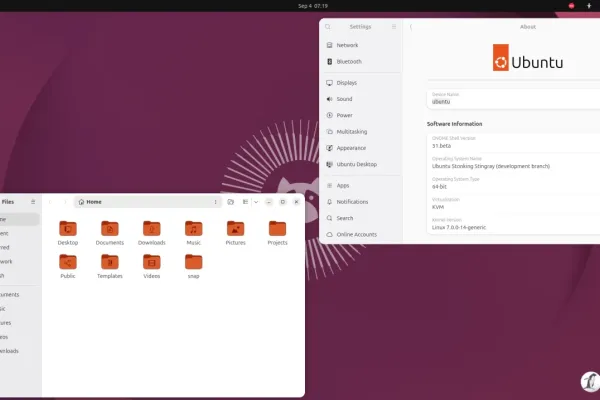Click the search icon in Settings

[328, 27]
